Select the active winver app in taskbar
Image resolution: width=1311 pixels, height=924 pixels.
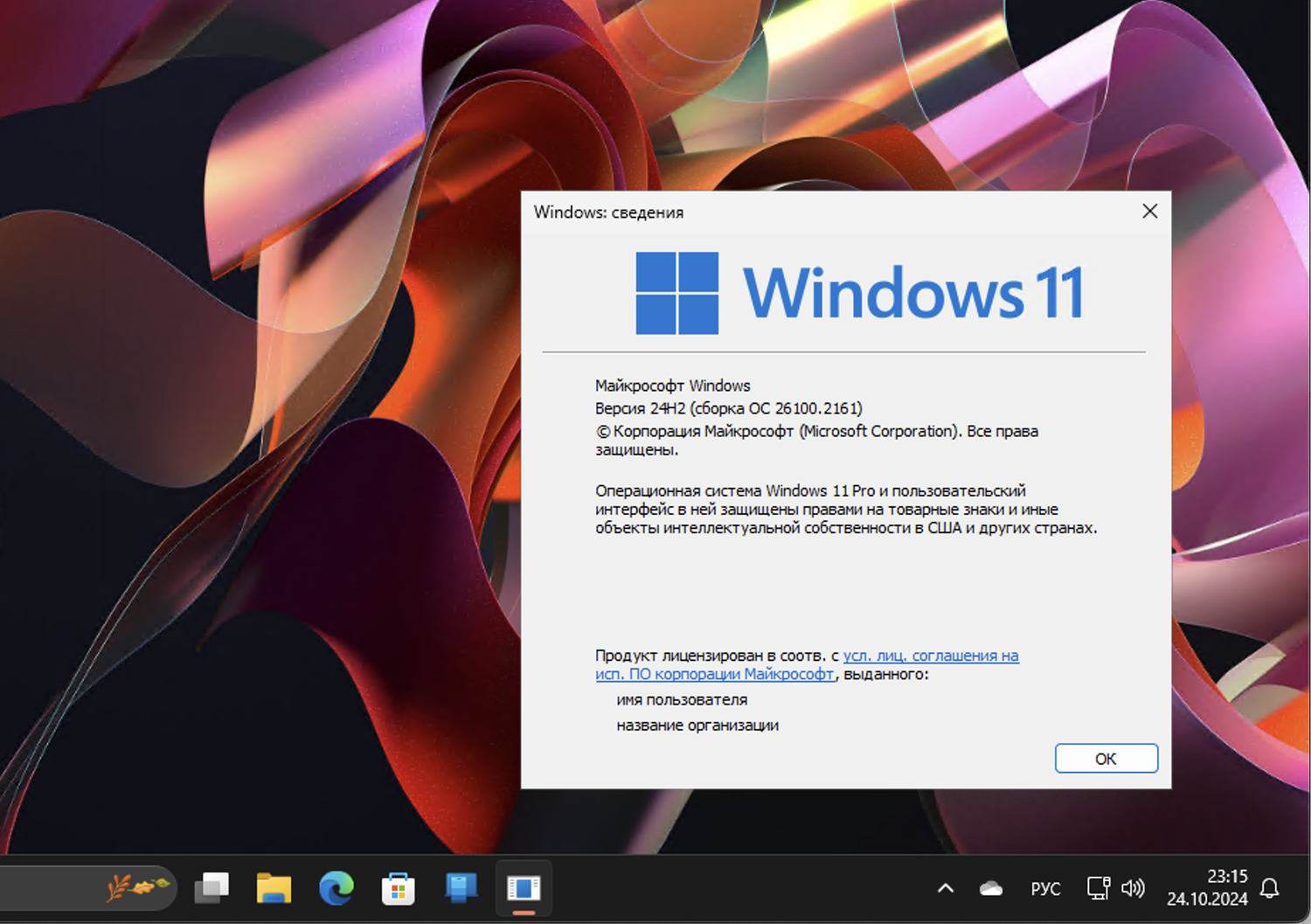coord(523,888)
